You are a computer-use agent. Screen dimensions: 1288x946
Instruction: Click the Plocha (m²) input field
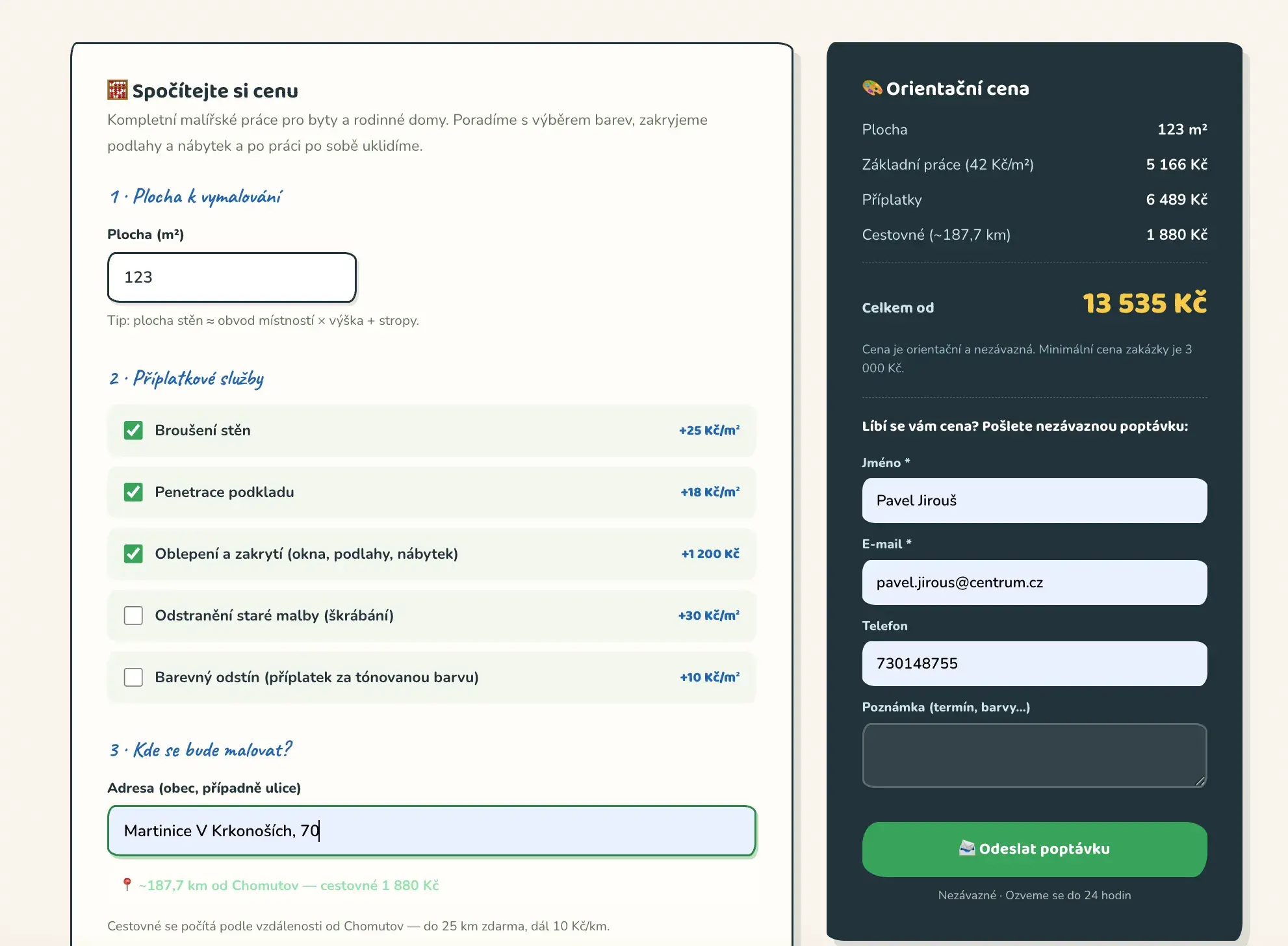(x=232, y=277)
